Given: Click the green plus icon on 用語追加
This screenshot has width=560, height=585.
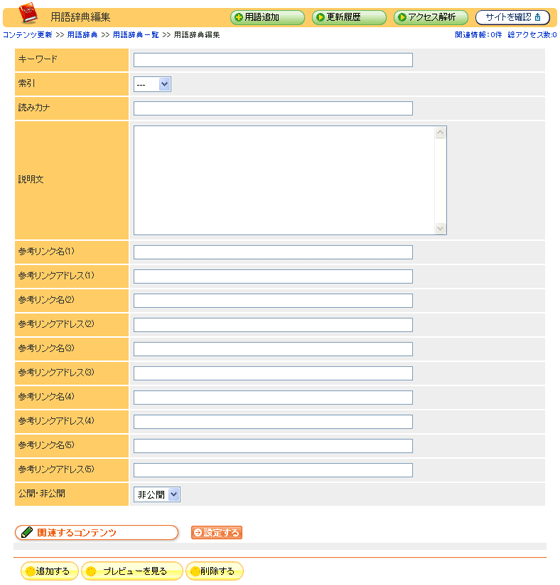Looking at the screenshot, I should [239, 18].
